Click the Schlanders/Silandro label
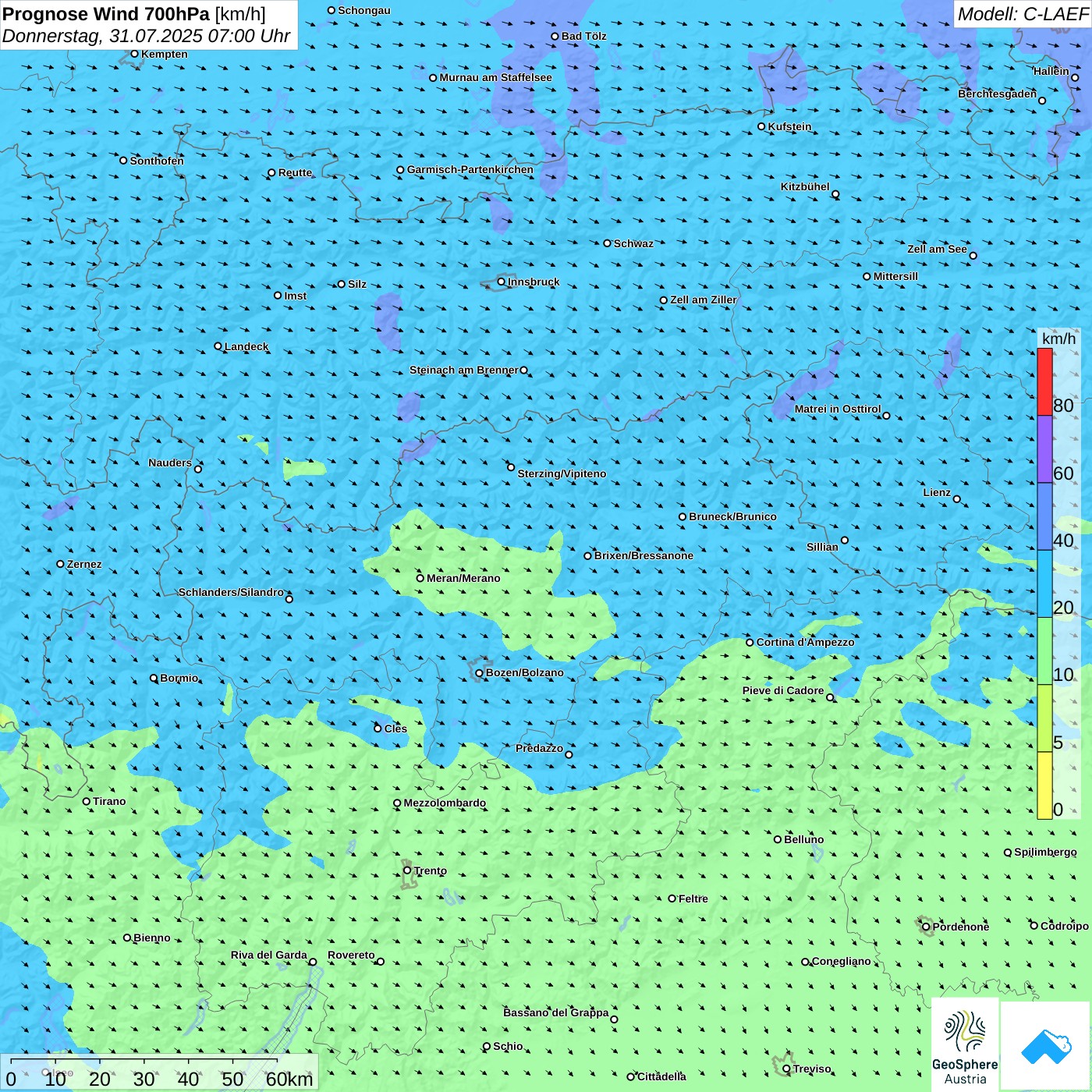This screenshot has width=1092, height=1092. pyautogui.click(x=231, y=592)
